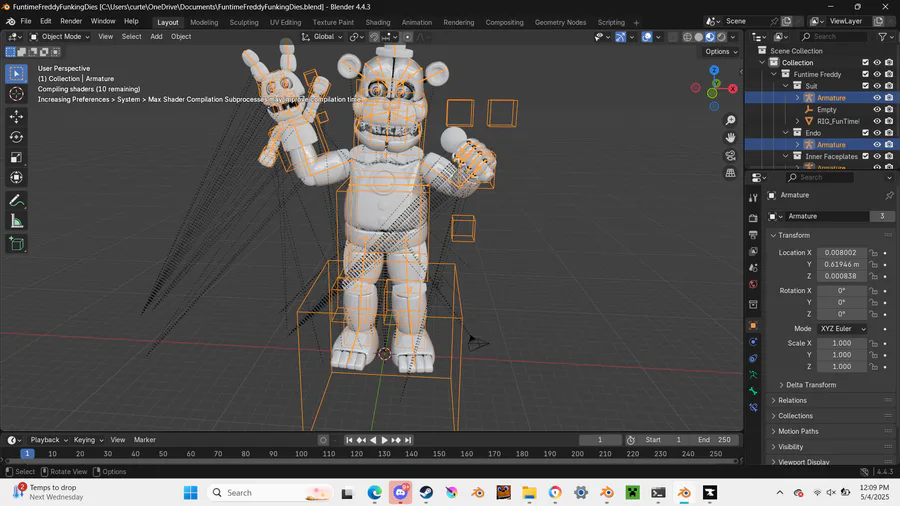Click the red X axis gizmo
The width and height of the screenshot is (900, 506).
[x=733, y=88]
